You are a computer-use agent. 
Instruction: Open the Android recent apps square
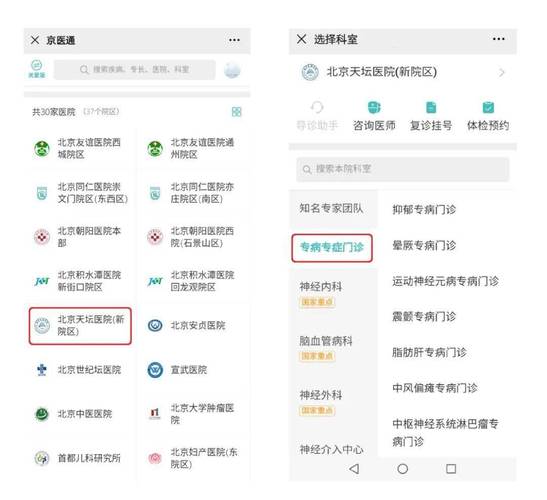click(x=451, y=469)
